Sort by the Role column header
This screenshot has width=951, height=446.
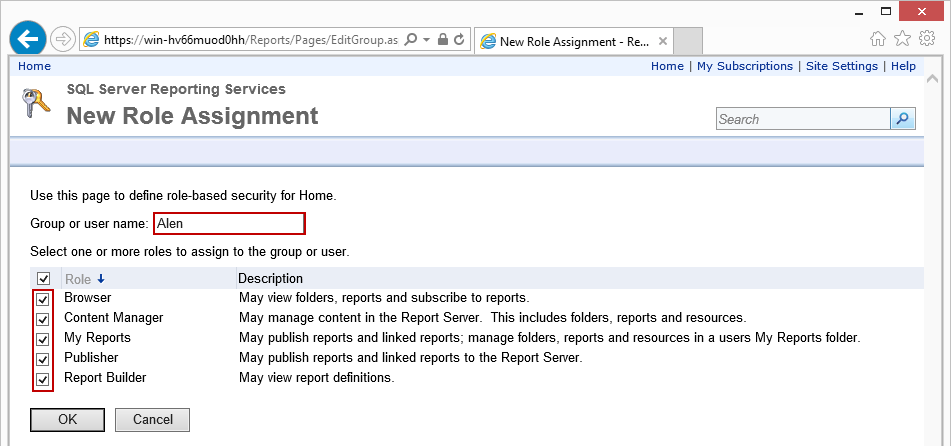[x=78, y=279]
